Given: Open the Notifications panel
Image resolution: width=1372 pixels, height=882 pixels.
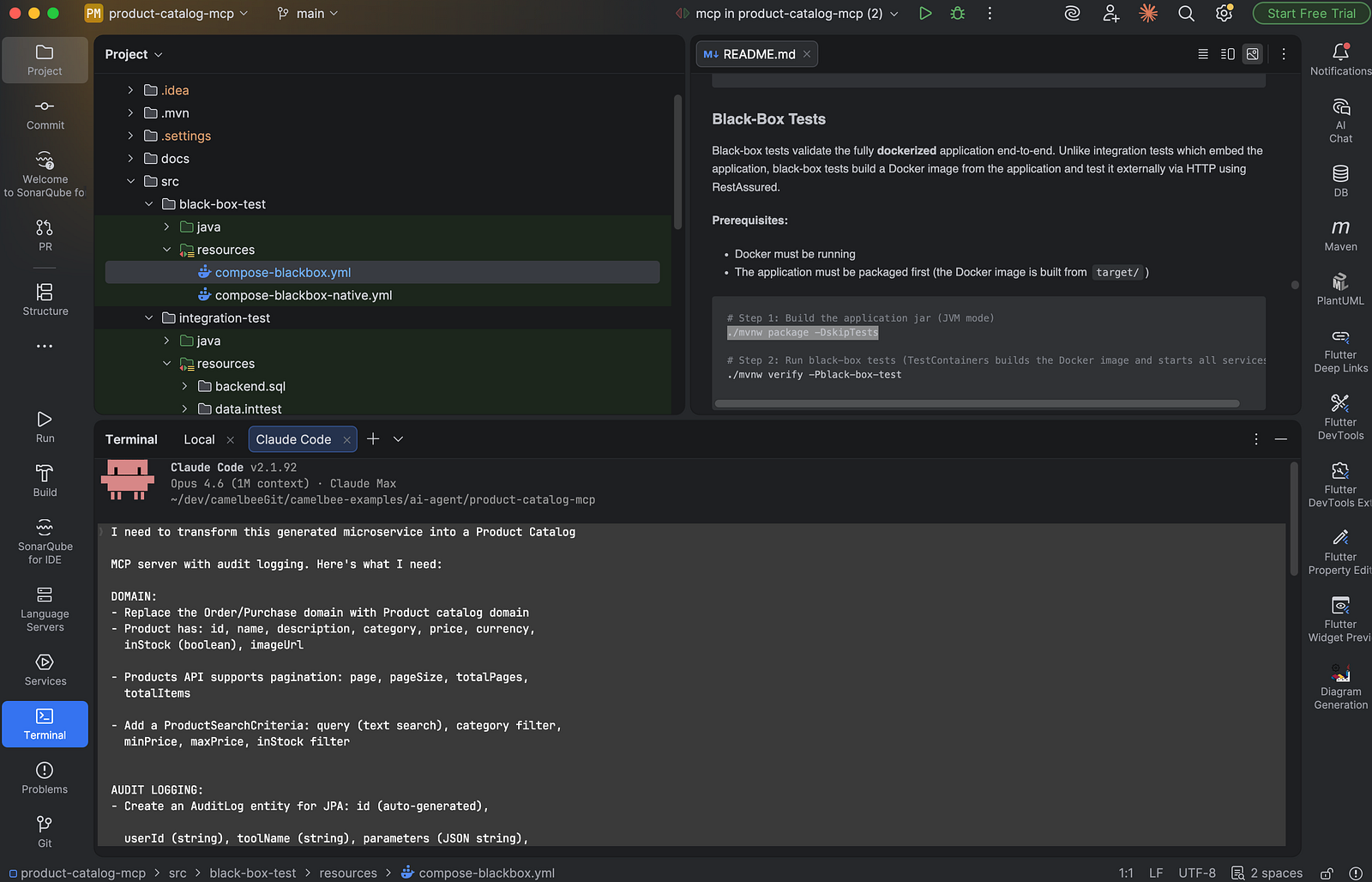Looking at the screenshot, I should [1340, 59].
